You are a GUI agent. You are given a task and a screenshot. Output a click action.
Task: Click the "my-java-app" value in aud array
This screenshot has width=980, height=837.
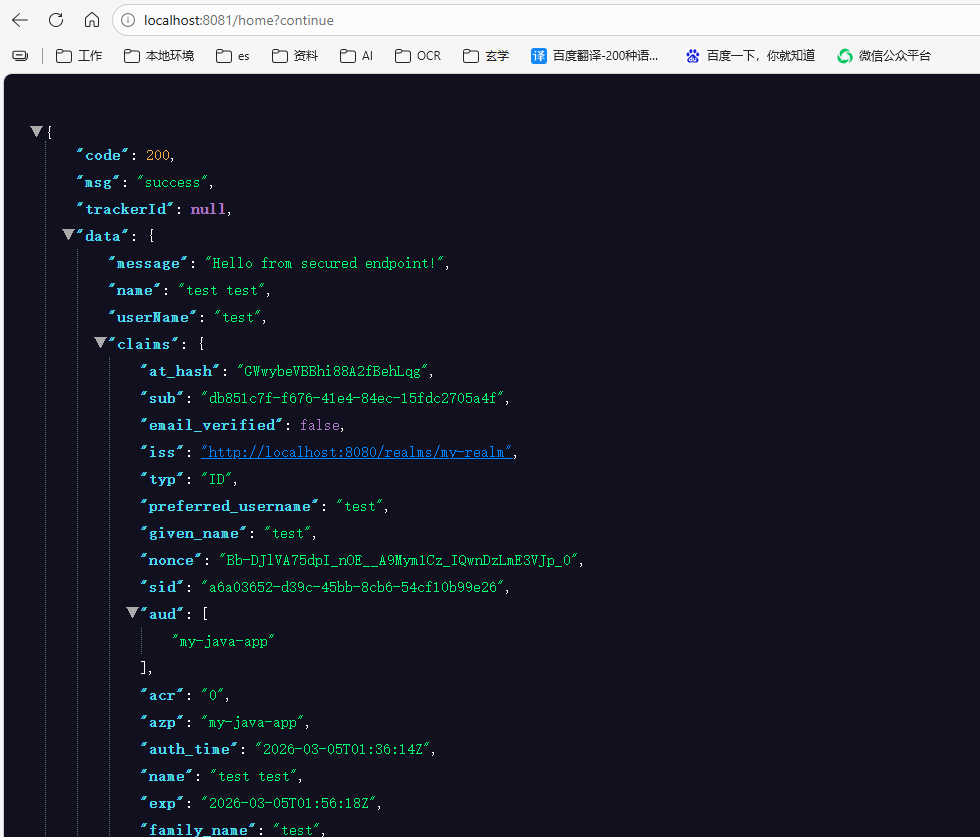click(223, 640)
